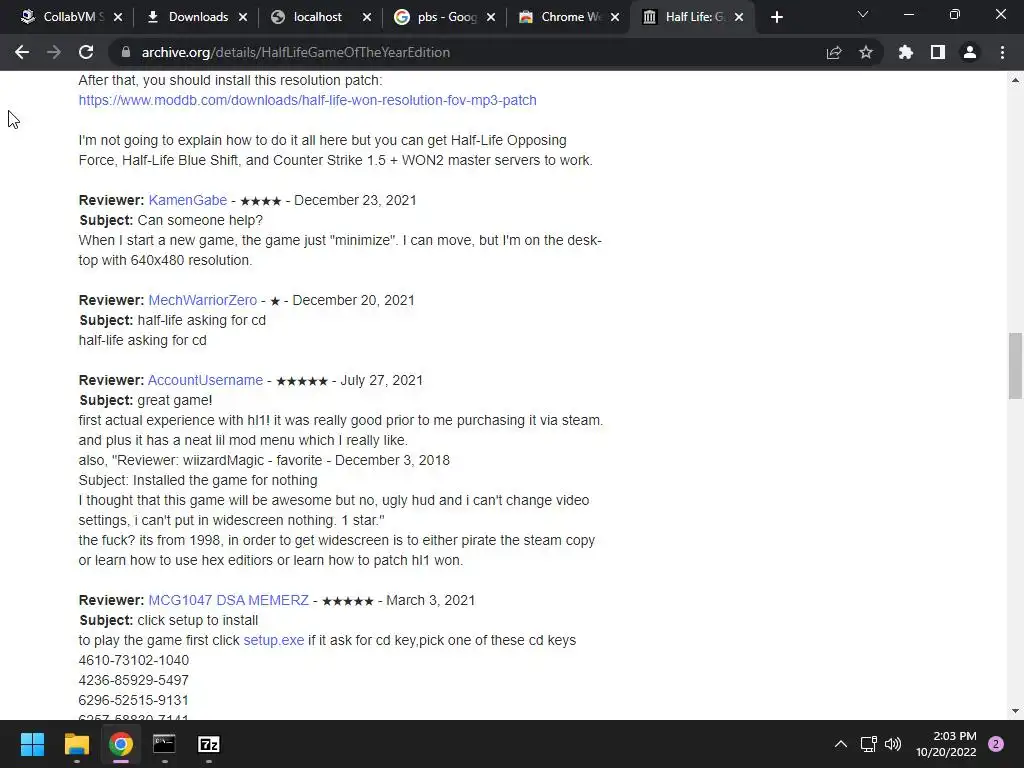
Task: Click 'click setup to install' subject
Action: coord(197,620)
